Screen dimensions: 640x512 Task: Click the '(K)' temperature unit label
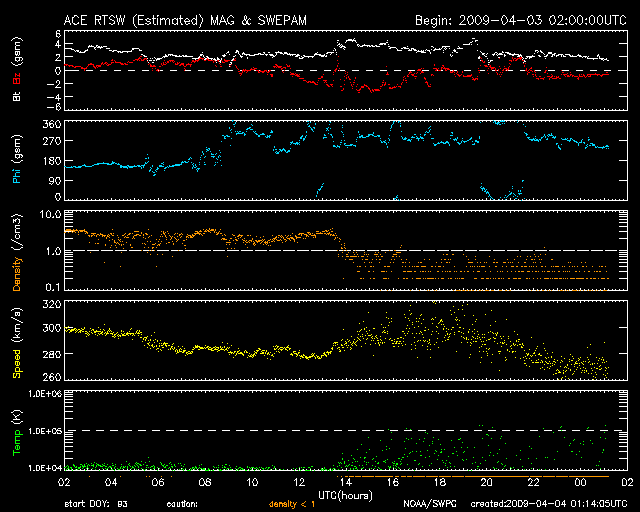pyautogui.click(x=17, y=418)
